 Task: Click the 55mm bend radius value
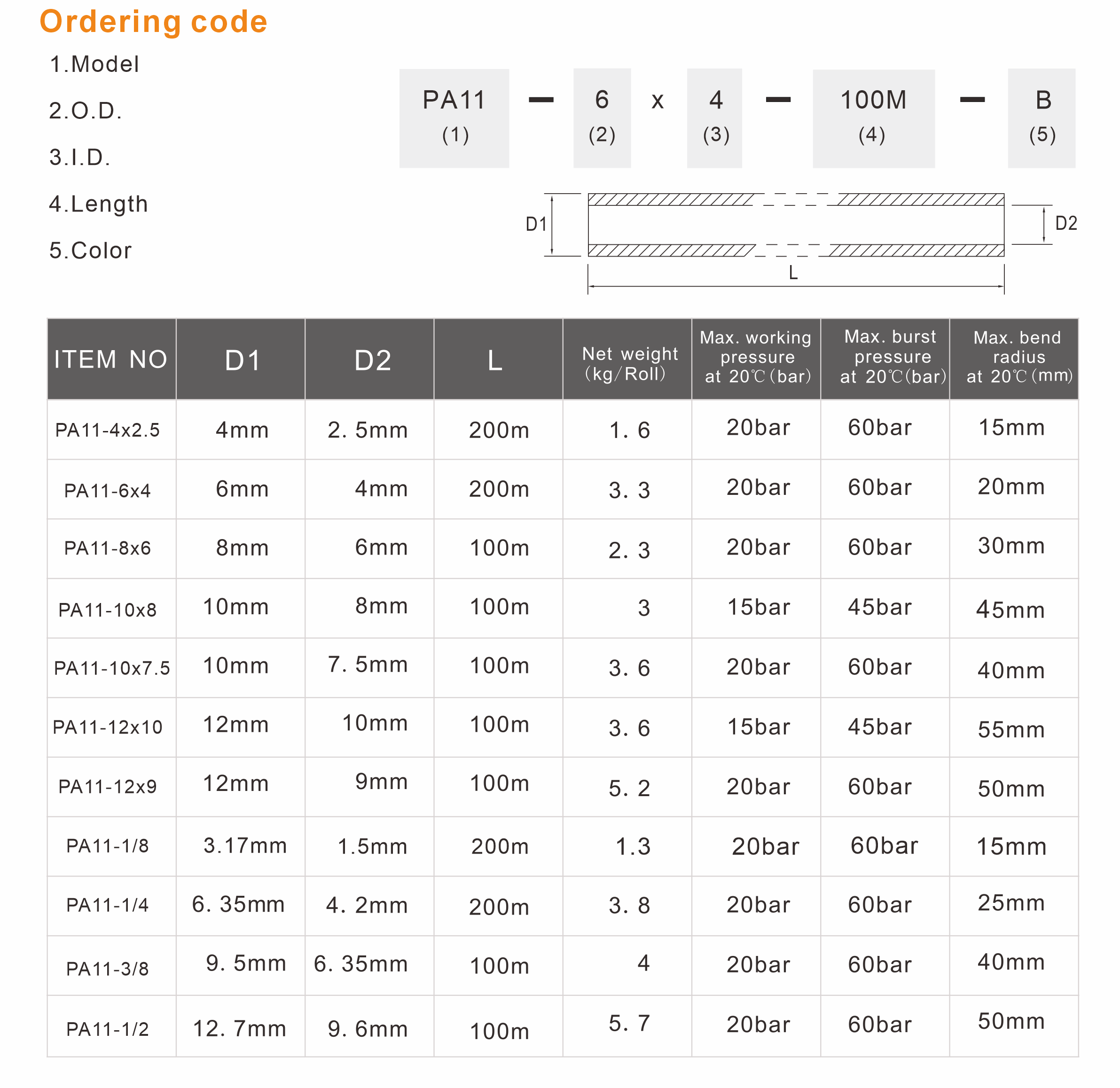point(1011,730)
